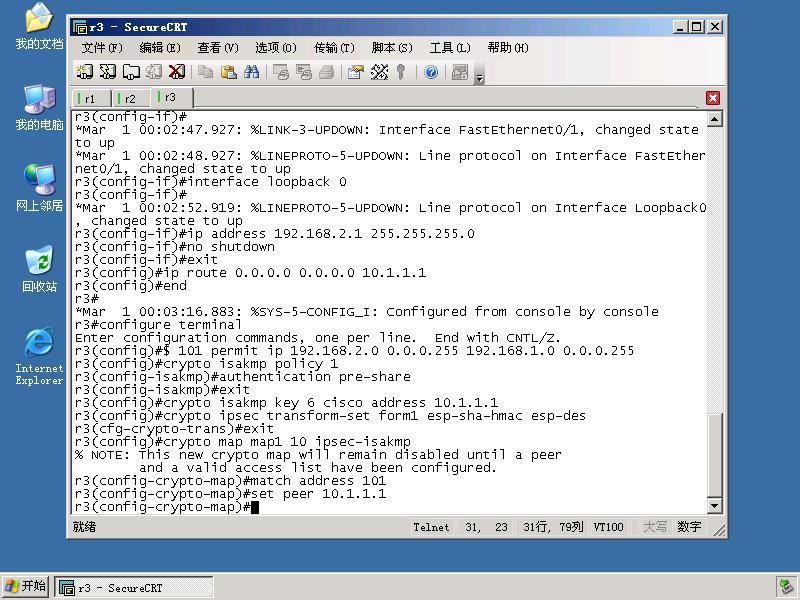Click terminal scrollbar up arrow
The height and width of the screenshot is (600, 800).
(x=715, y=119)
